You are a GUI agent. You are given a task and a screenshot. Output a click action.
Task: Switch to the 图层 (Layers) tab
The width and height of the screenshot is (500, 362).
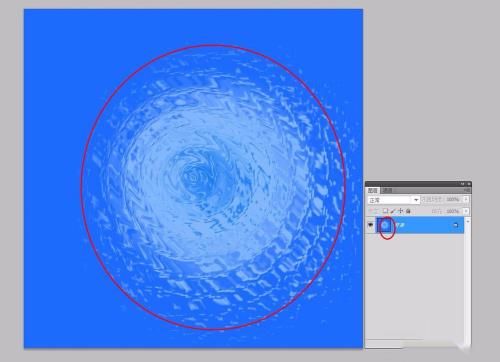(372, 190)
